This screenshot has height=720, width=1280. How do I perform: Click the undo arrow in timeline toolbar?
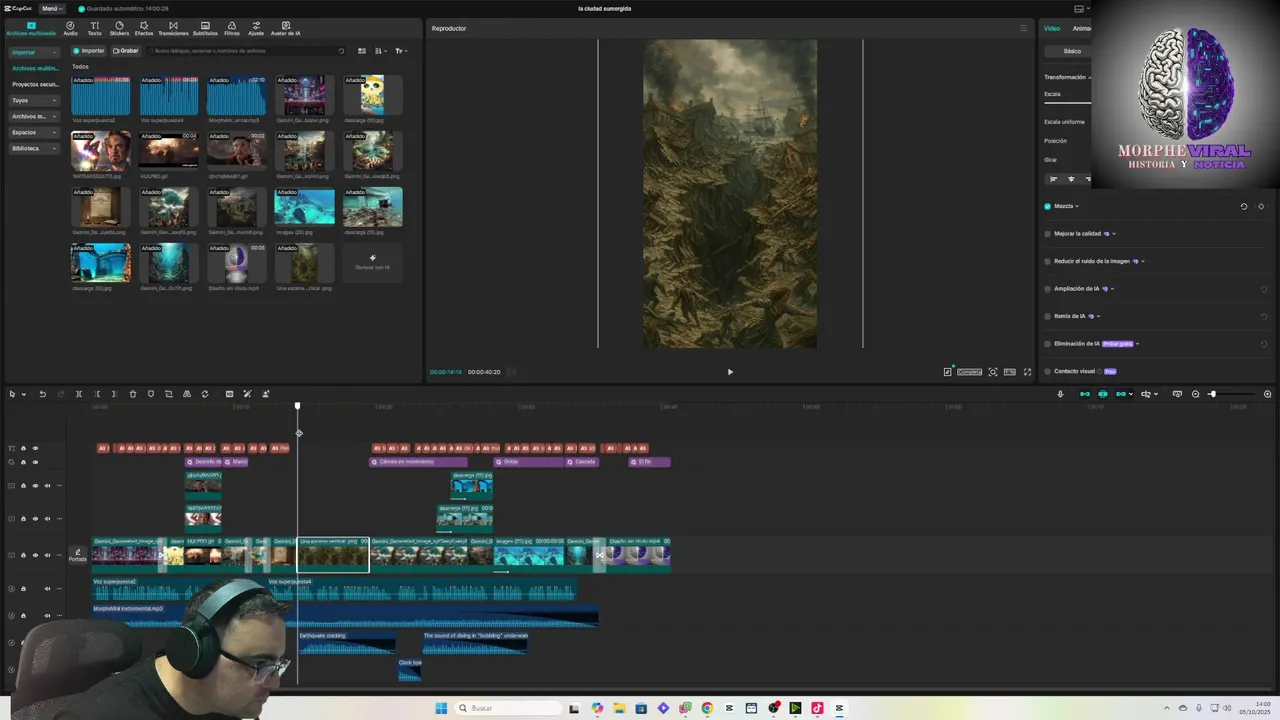[x=42, y=394]
